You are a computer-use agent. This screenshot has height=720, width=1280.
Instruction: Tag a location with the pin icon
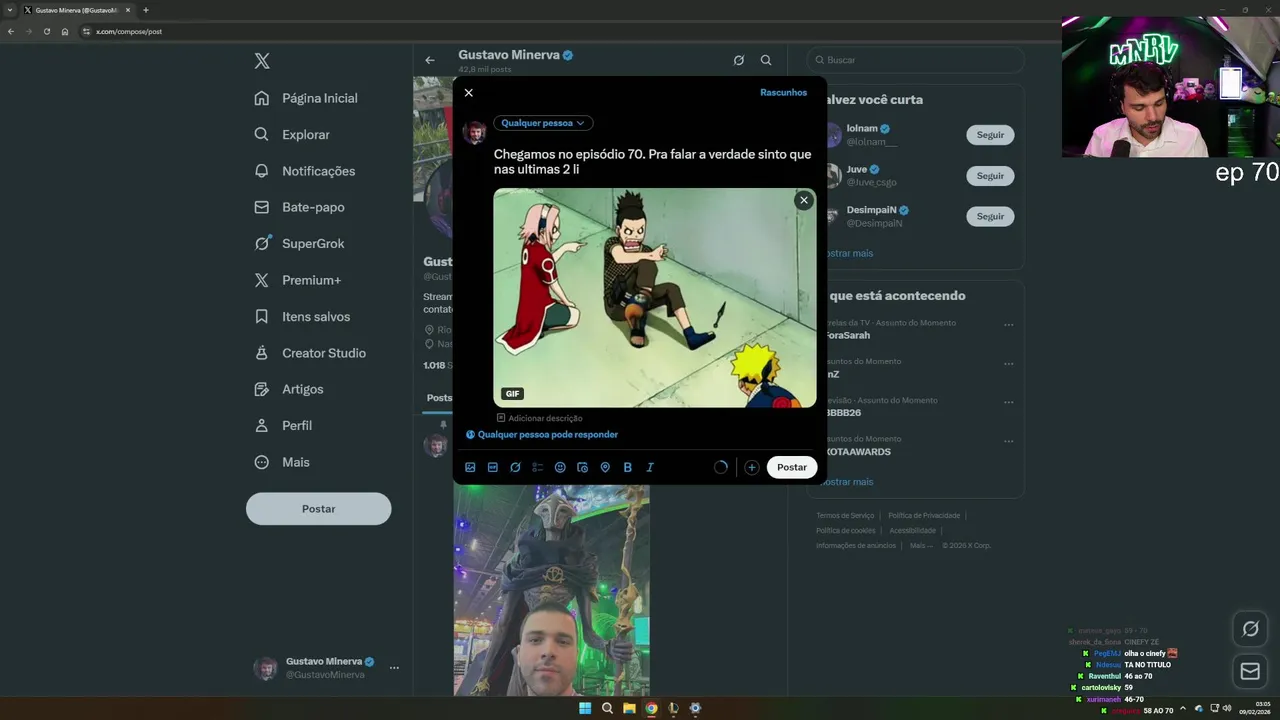(605, 467)
